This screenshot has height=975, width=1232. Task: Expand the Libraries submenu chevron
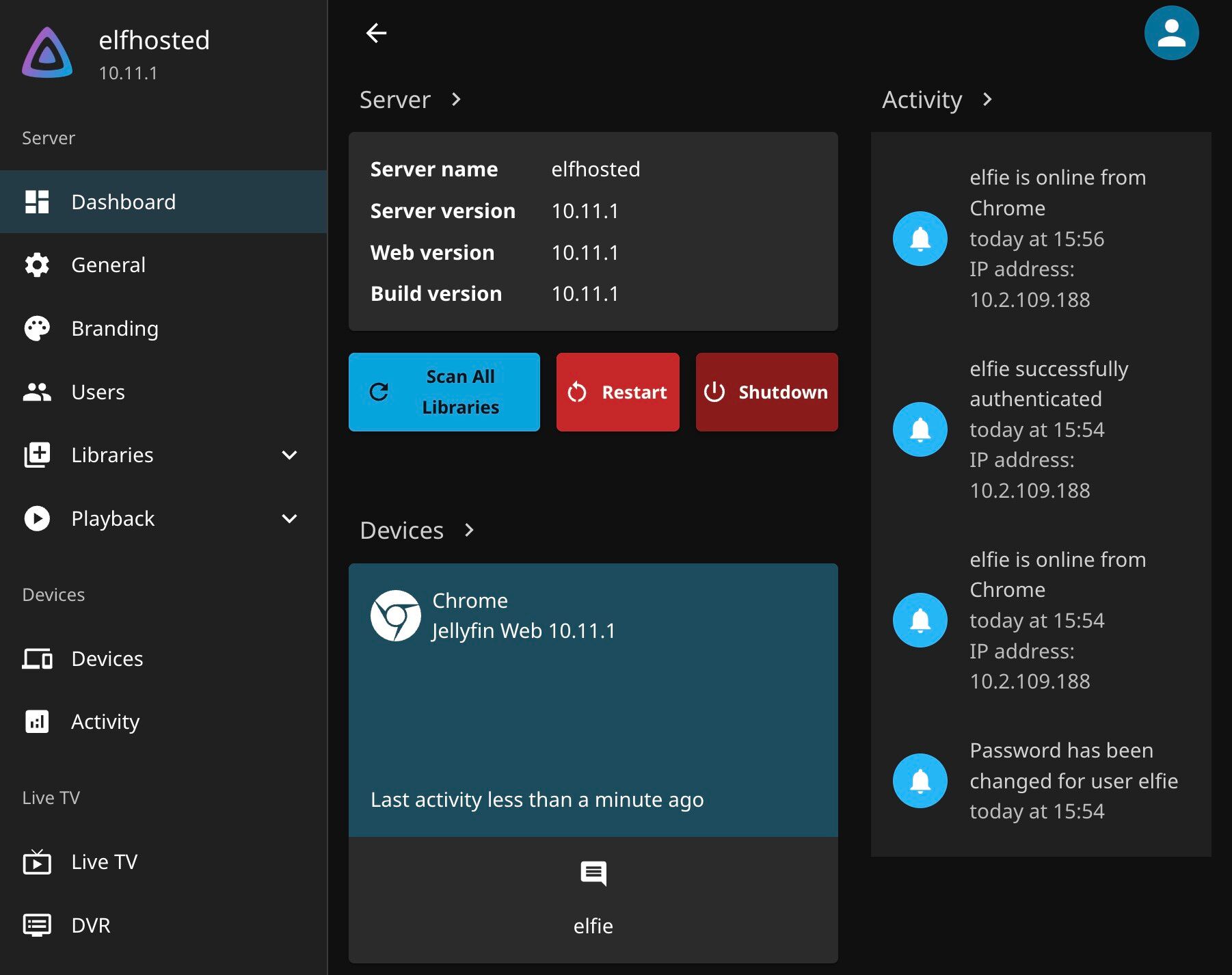click(x=290, y=455)
